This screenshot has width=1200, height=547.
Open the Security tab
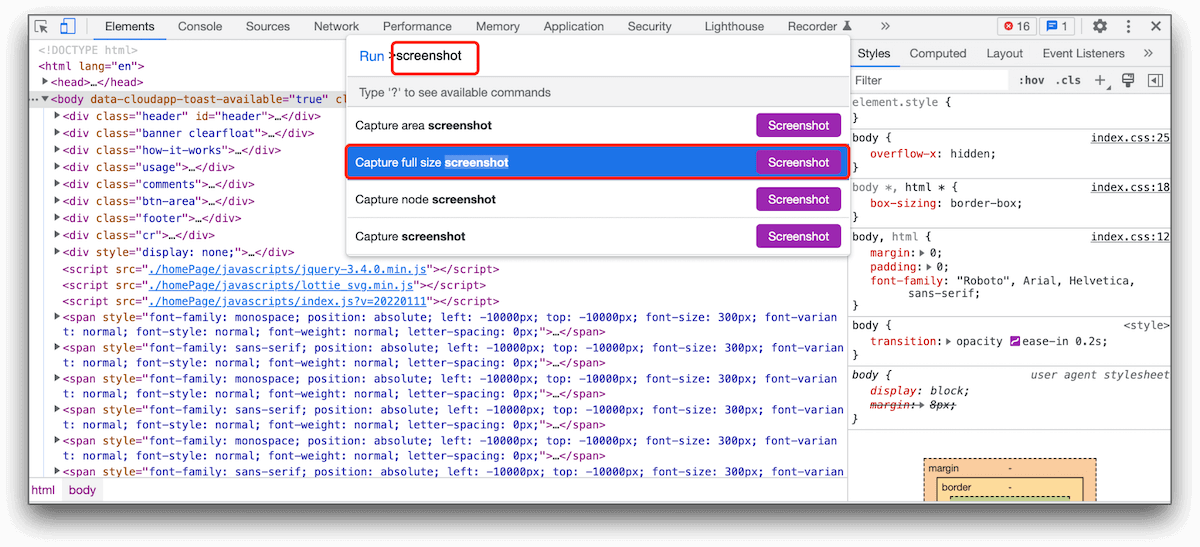[x=649, y=27]
